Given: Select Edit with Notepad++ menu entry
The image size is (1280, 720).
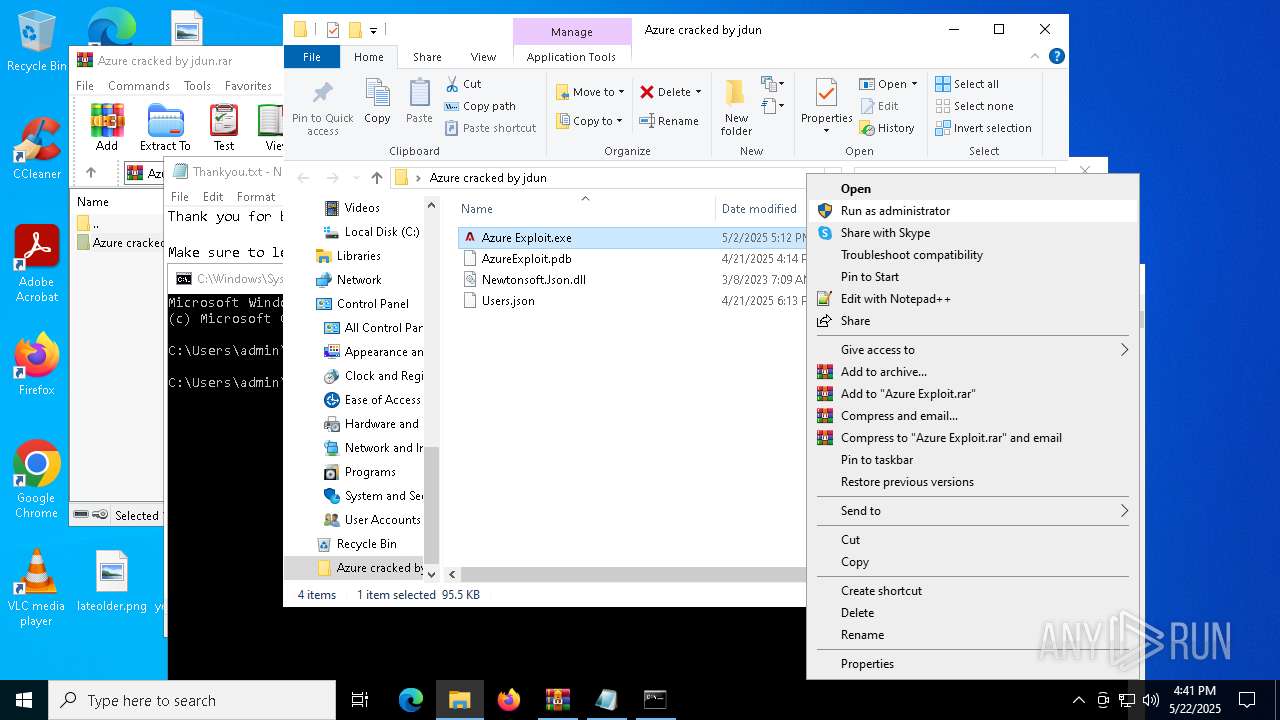Looking at the screenshot, I should tap(972, 299).
